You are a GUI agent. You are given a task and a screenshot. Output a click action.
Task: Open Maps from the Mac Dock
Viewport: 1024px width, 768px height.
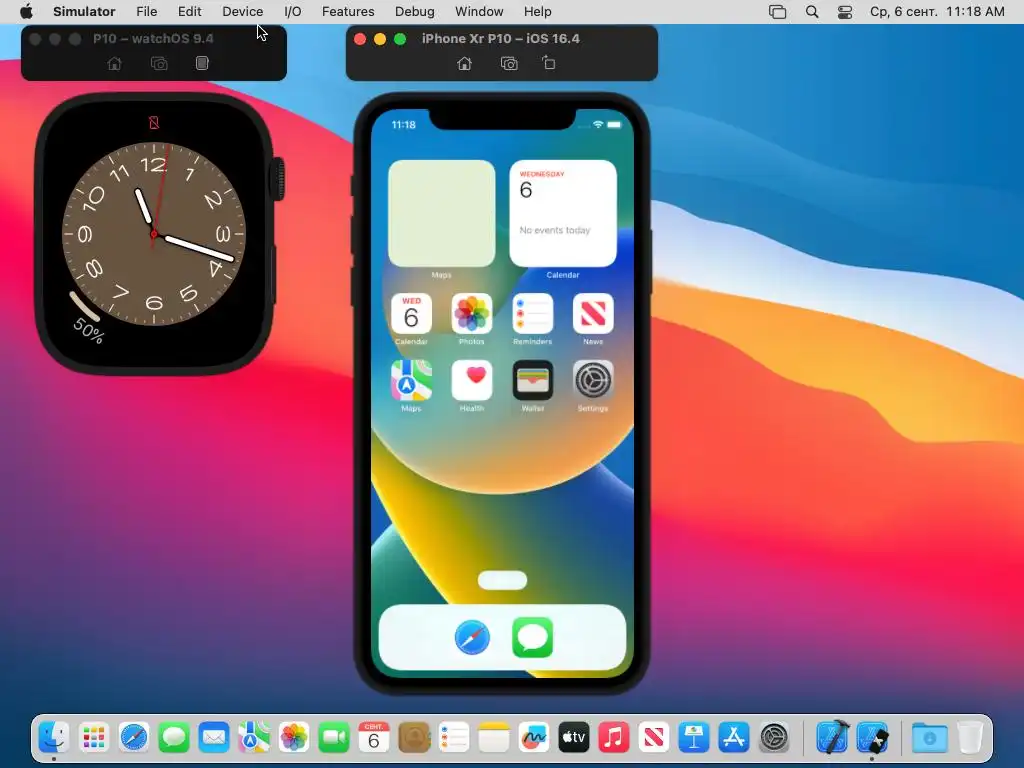(x=253, y=738)
